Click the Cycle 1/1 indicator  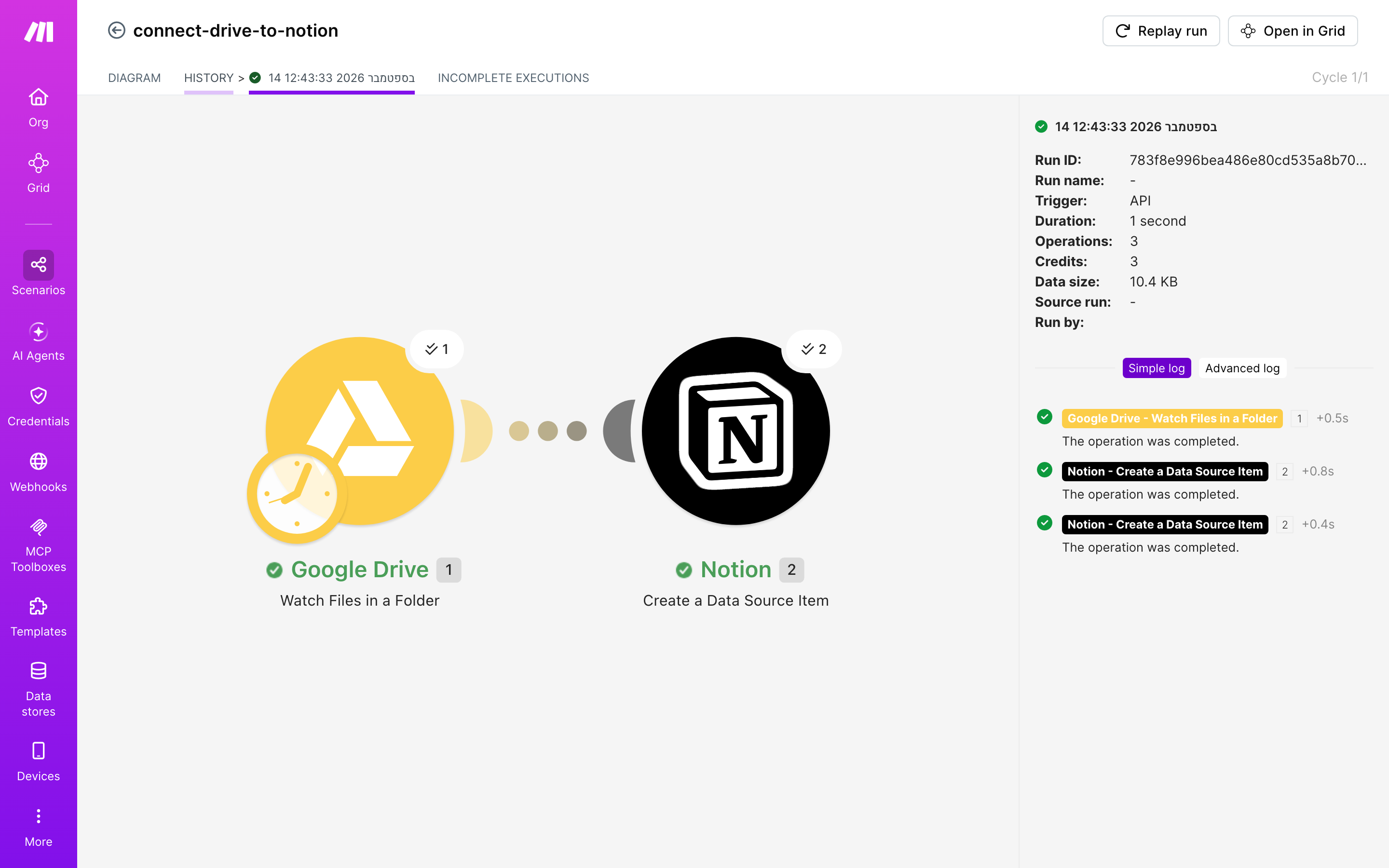click(x=1340, y=78)
